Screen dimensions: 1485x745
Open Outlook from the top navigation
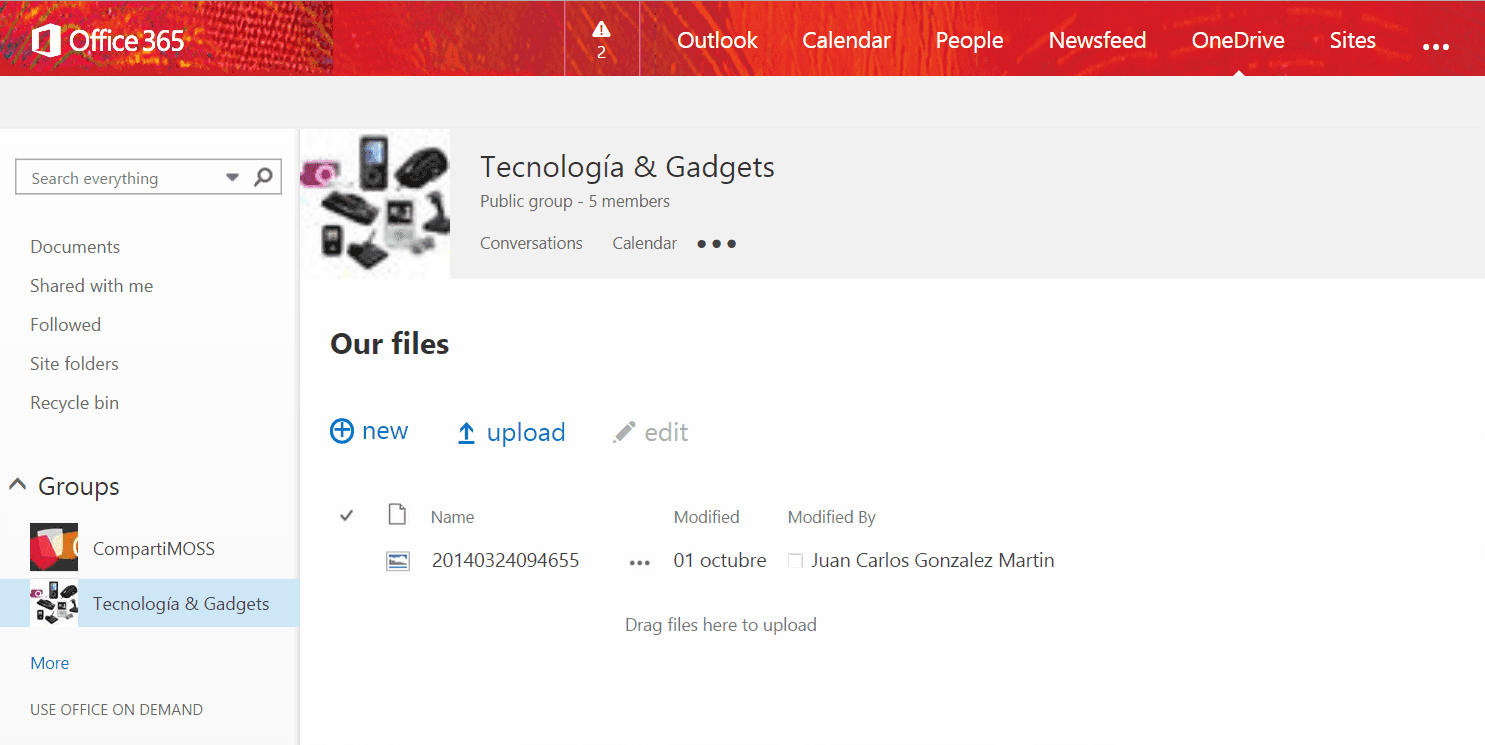pyautogui.click(x=717, y=40)
